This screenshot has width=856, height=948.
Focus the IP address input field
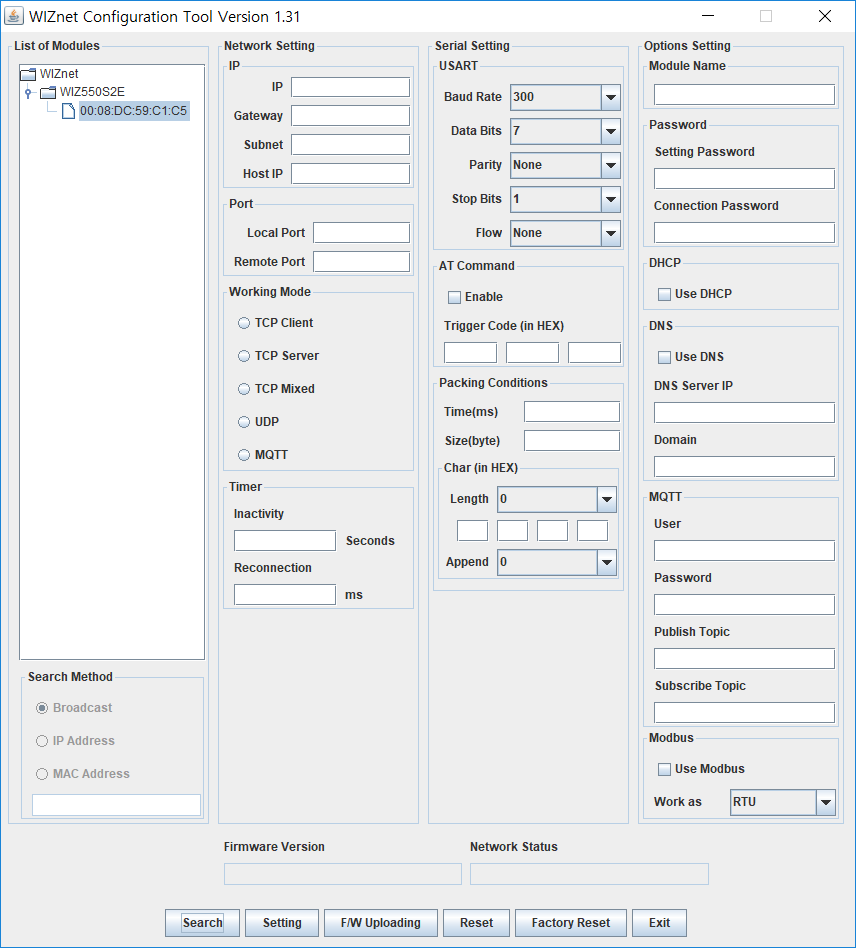pos(350,87)
